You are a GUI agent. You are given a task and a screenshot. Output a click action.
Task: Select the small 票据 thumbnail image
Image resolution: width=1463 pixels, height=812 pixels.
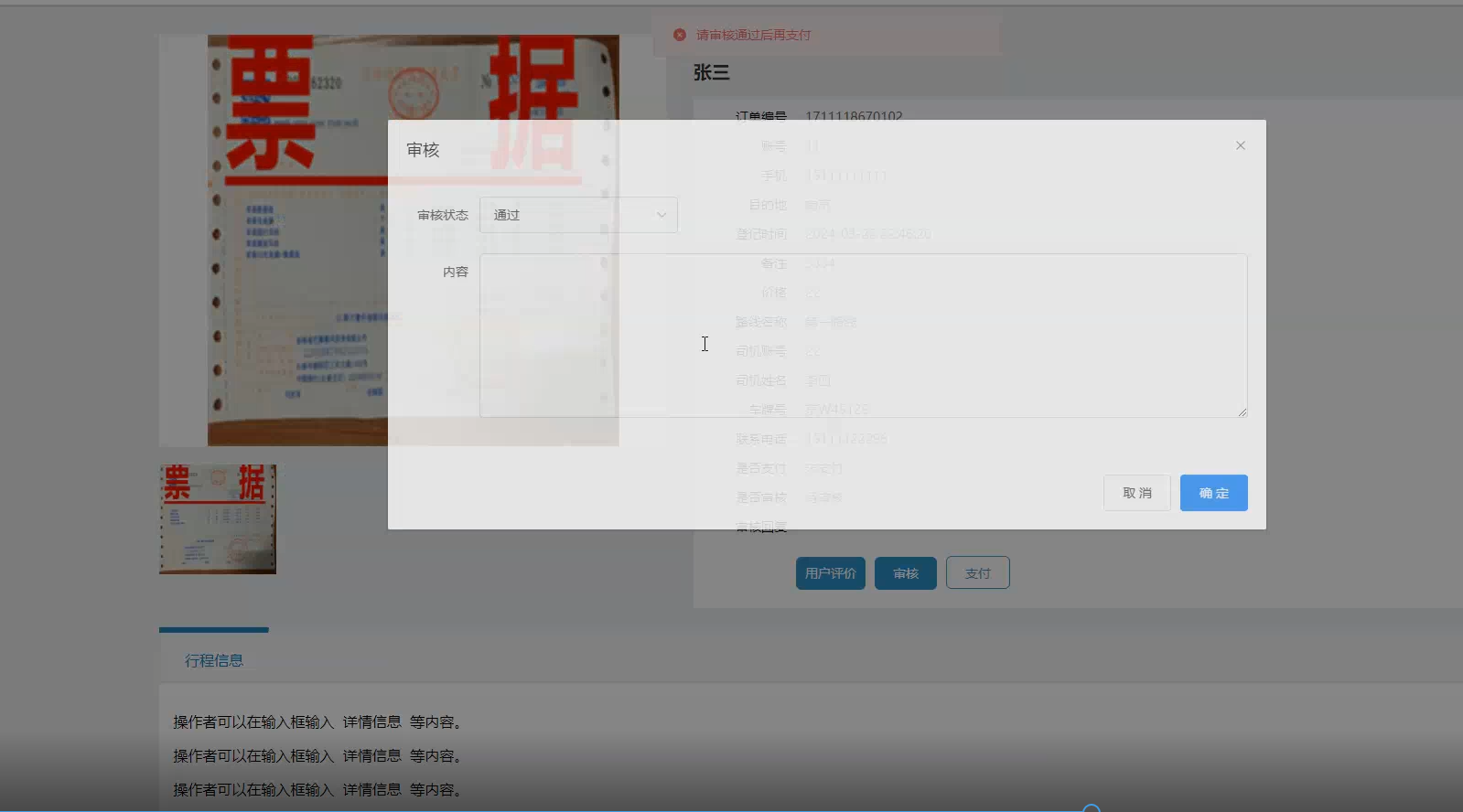click(218, 519)
